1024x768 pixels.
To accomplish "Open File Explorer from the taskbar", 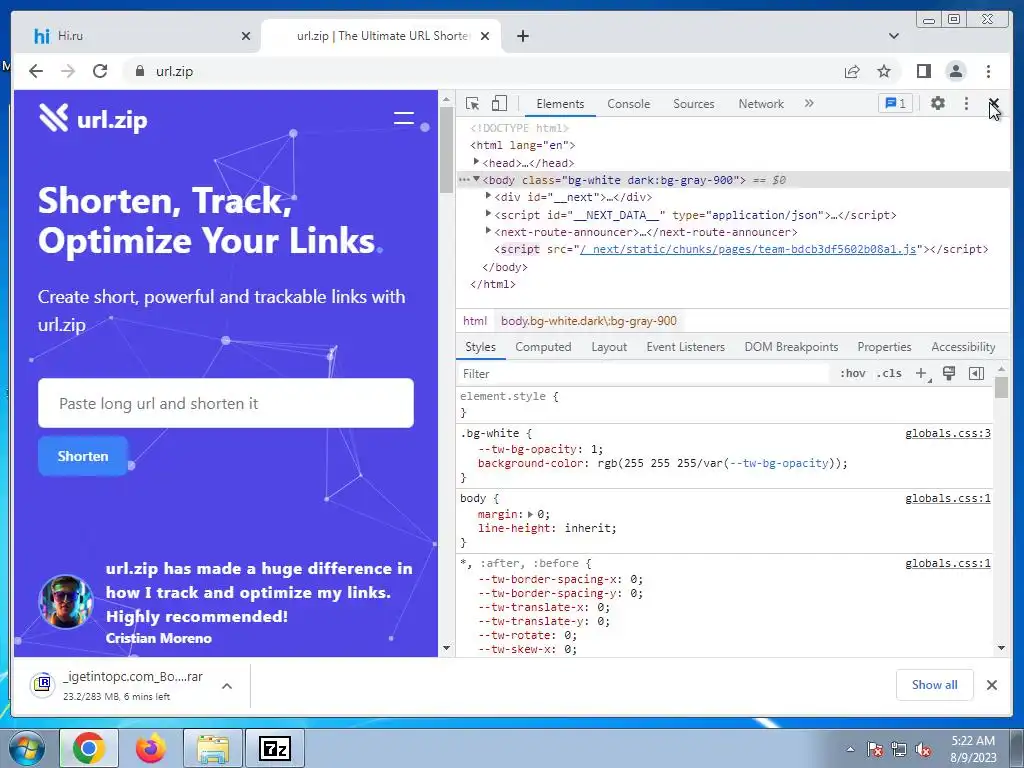I will click(213, 748).
